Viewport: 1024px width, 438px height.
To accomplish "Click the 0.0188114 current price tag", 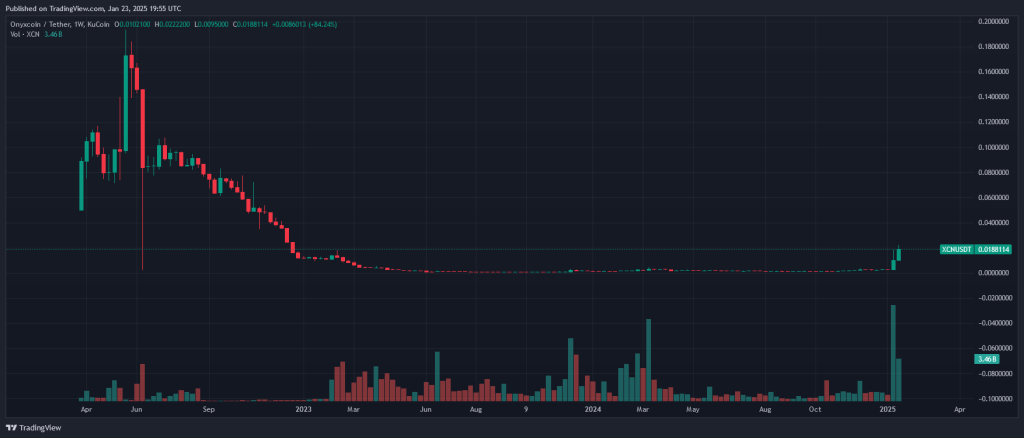I will click(993, 249).
